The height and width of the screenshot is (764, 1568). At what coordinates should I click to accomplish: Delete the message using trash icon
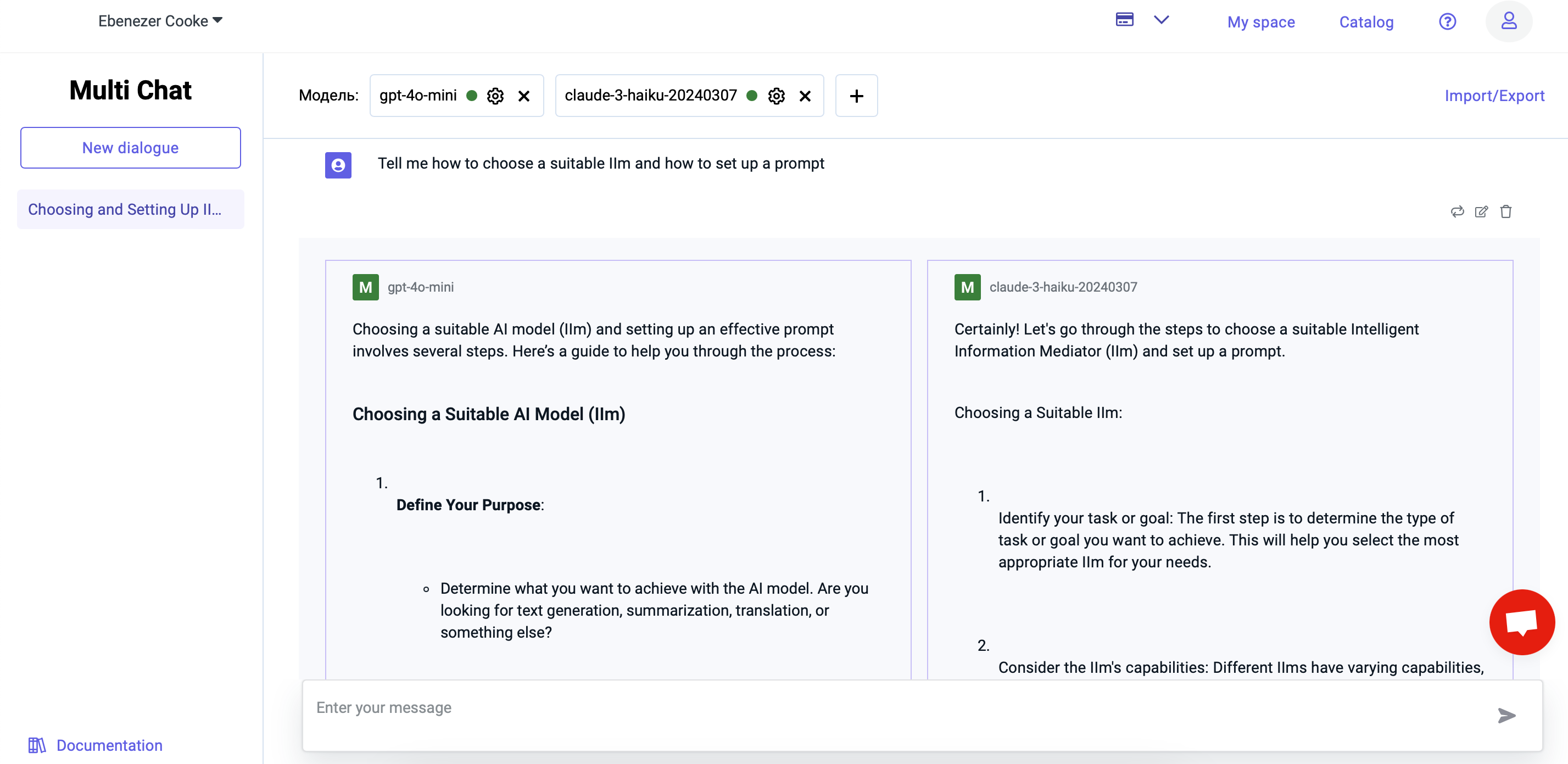(1506, 212)
